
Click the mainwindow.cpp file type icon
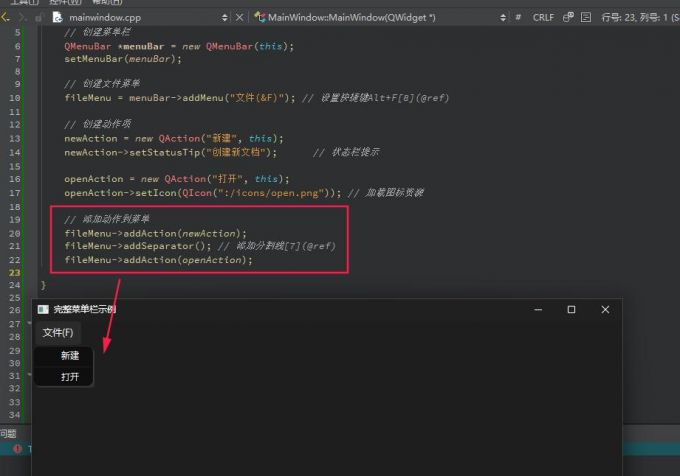57,17
